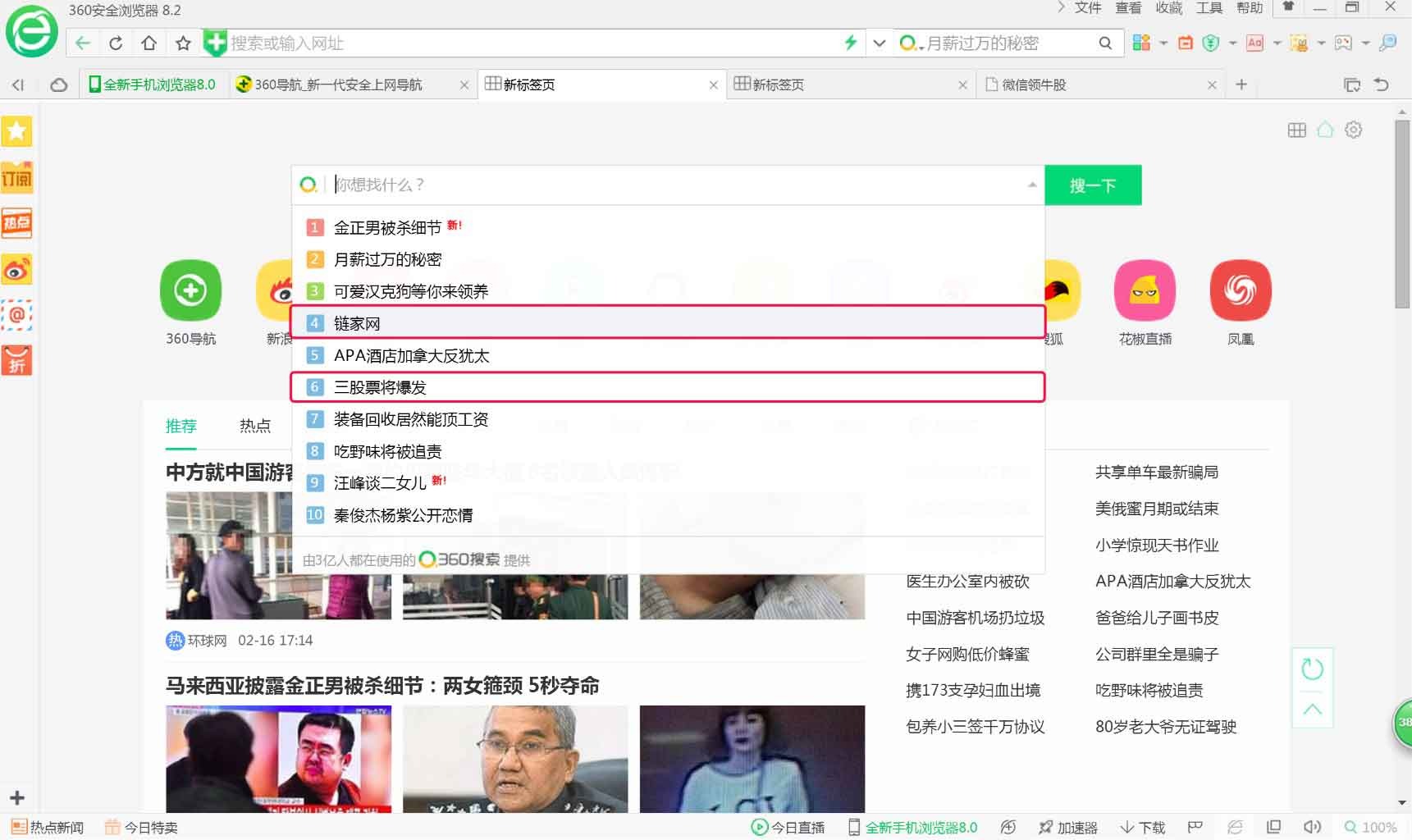Collapse the search suggestions dropdown arrow
Viewport: 1412px width, 840px height.
tap(1031, 185)
